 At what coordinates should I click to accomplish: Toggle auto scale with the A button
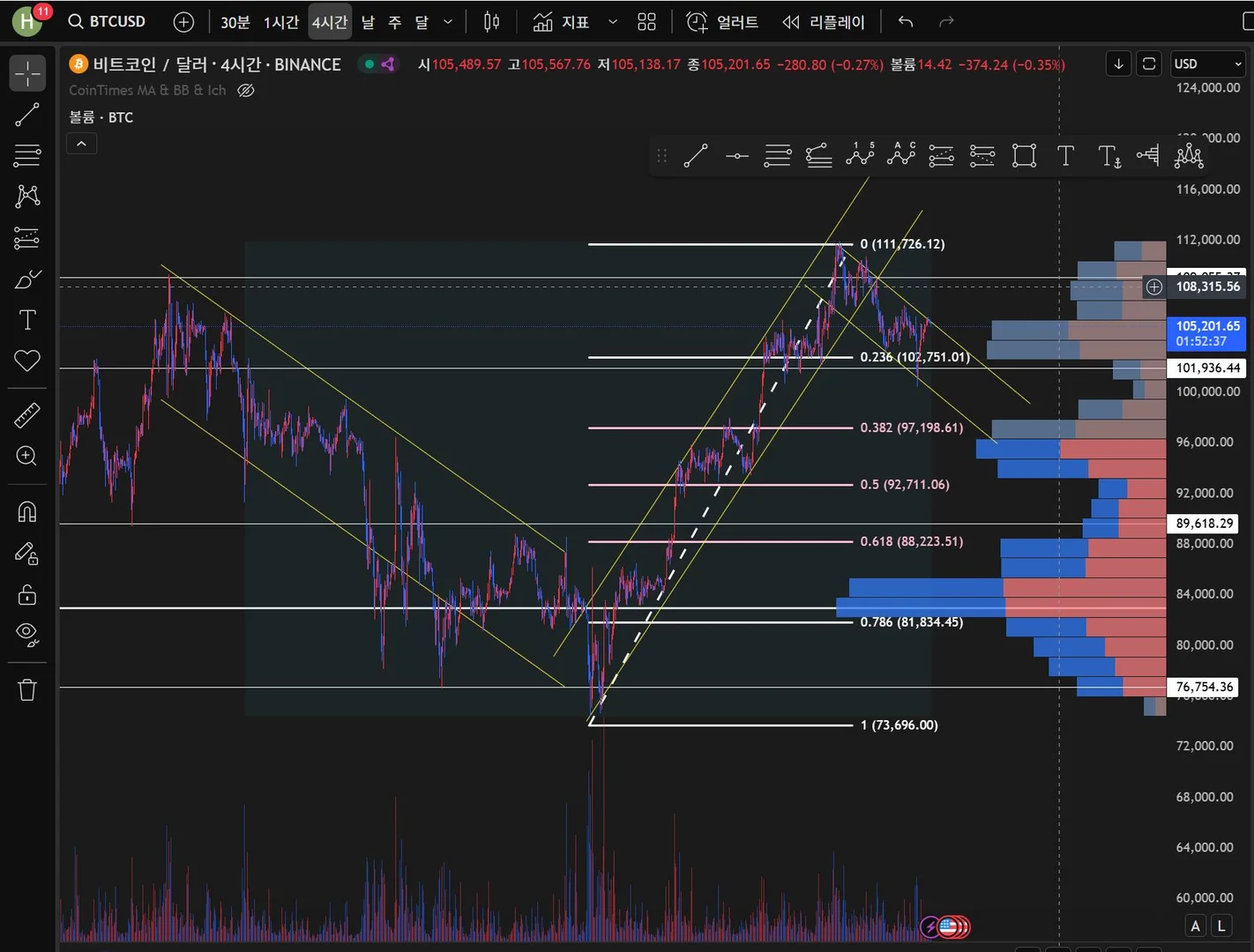[x=1196, y=926]
